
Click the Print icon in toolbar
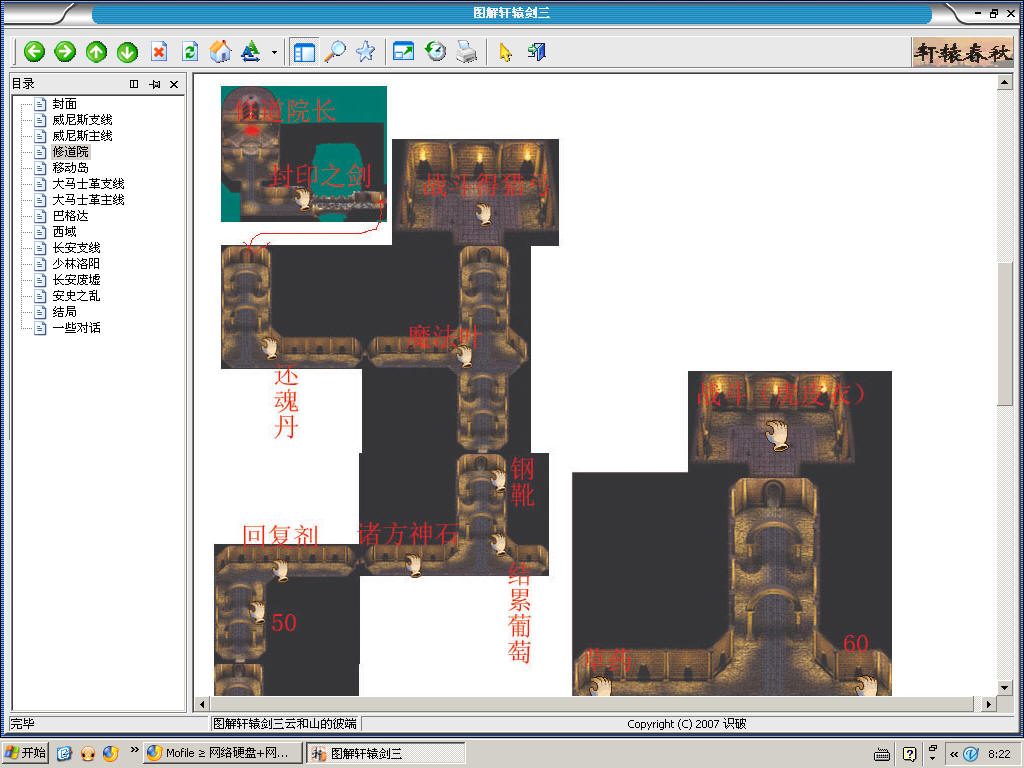click(466, 52)
